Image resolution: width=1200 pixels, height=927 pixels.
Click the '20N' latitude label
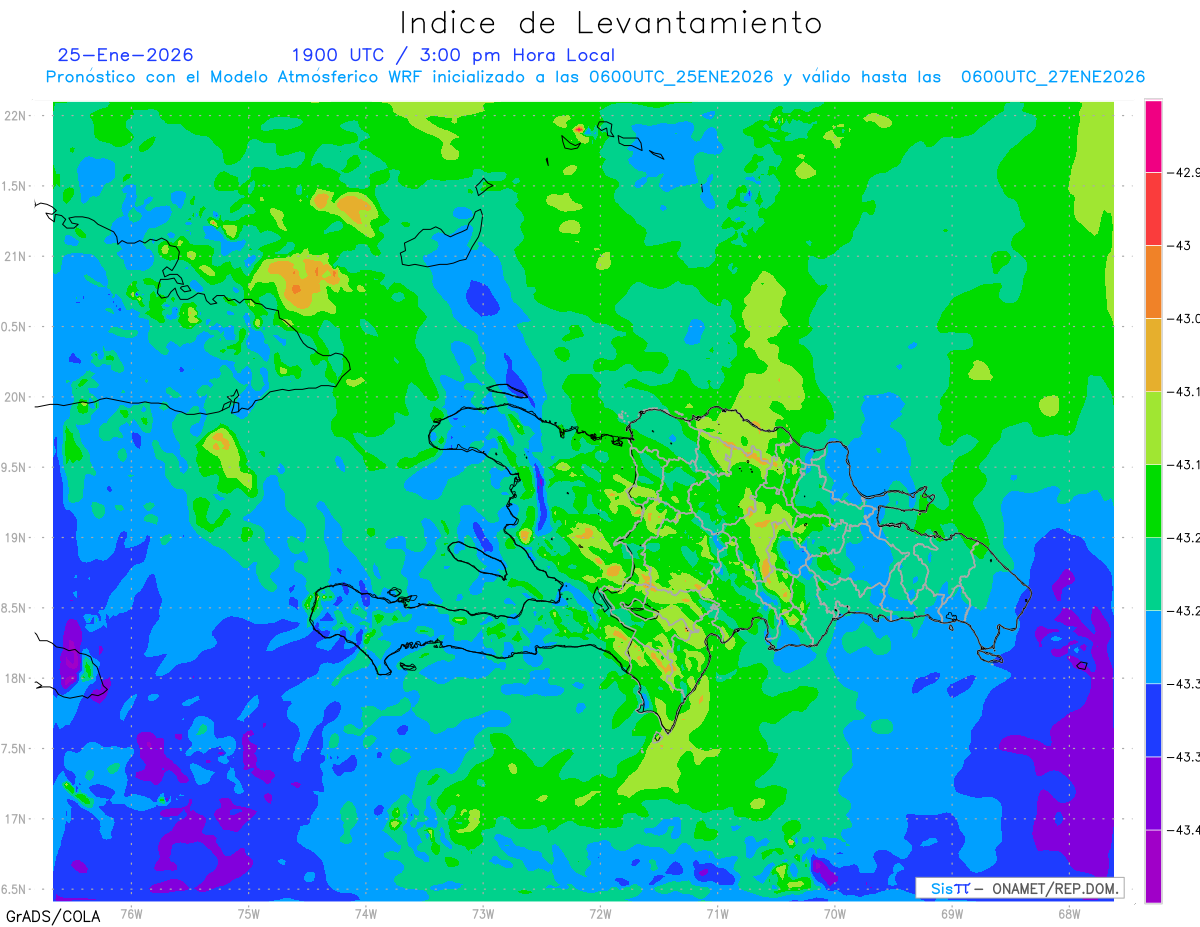[x=16, y=398]
